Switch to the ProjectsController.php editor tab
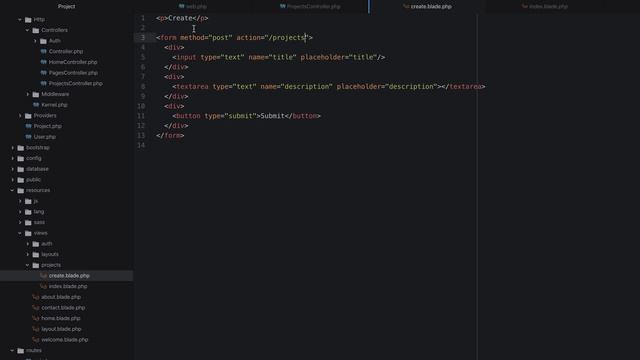Viewport: 640px width, 360px height. click(310, 7)
